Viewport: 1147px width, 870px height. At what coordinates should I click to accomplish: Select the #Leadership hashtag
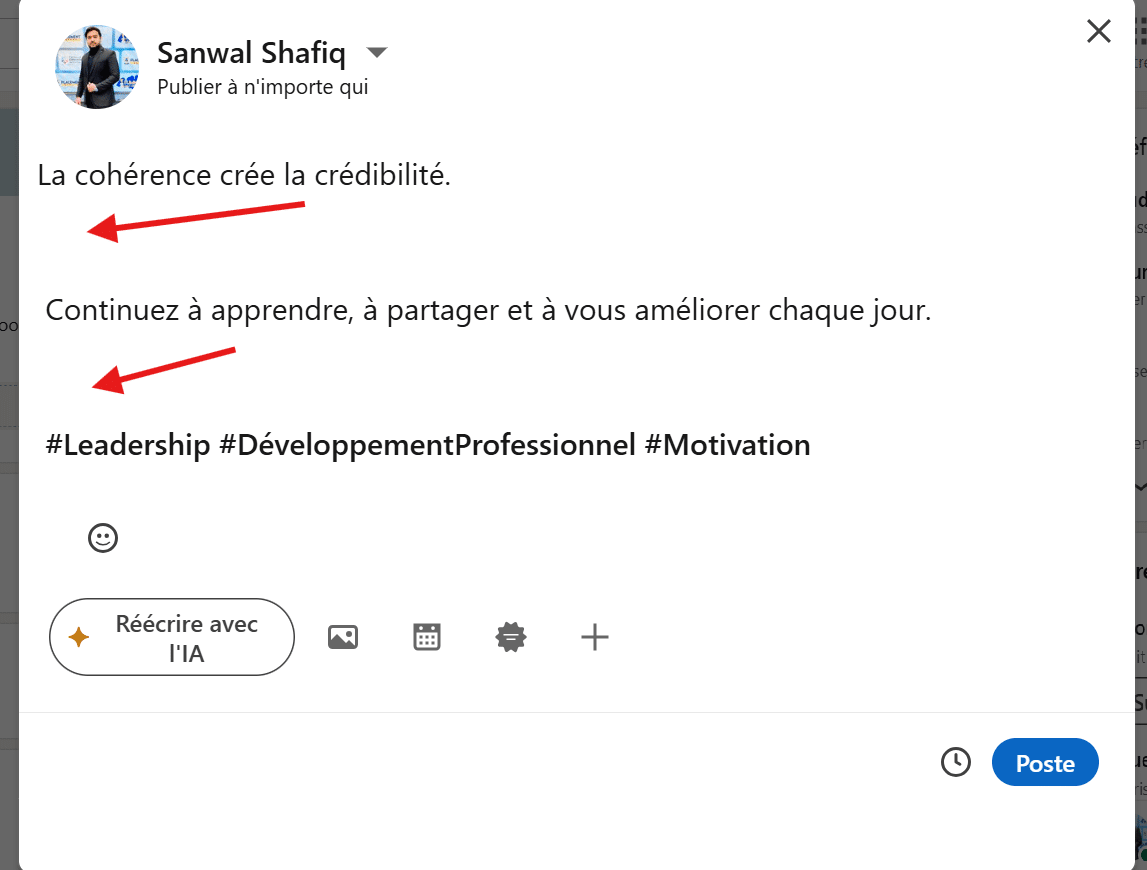pyautogui.click(x=126, y=445)
